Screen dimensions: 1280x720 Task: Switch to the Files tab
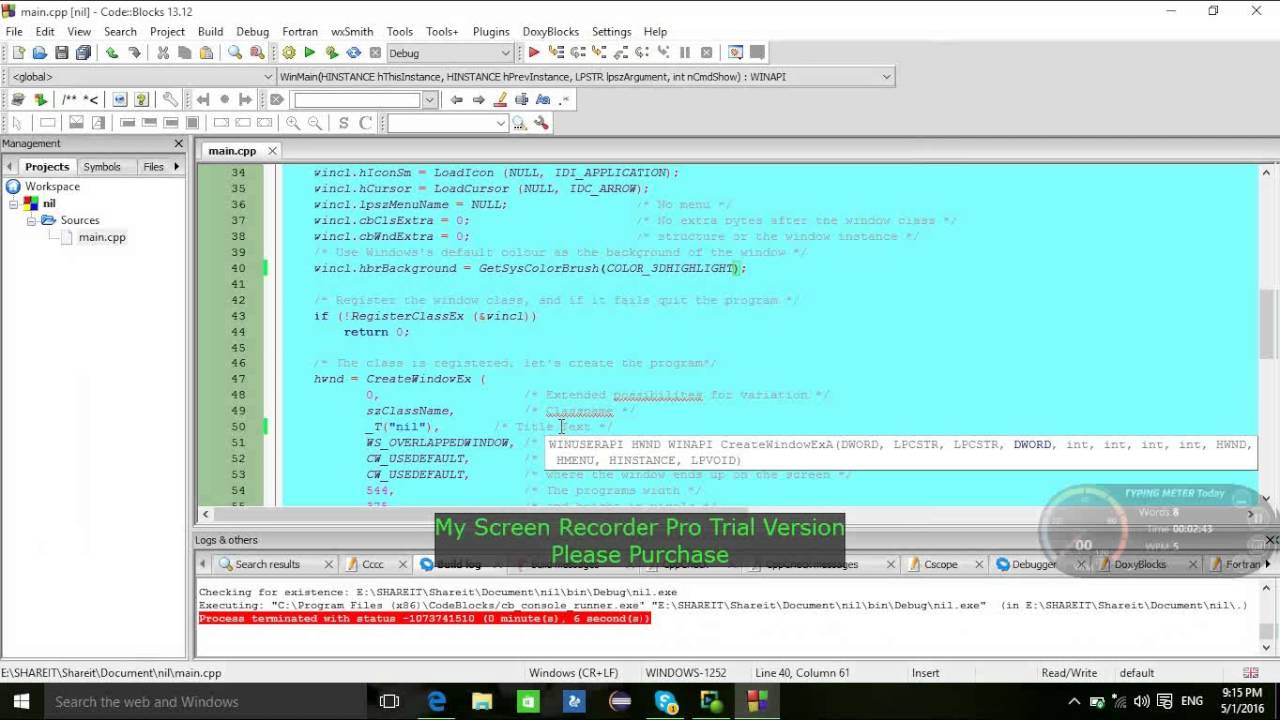153,167
